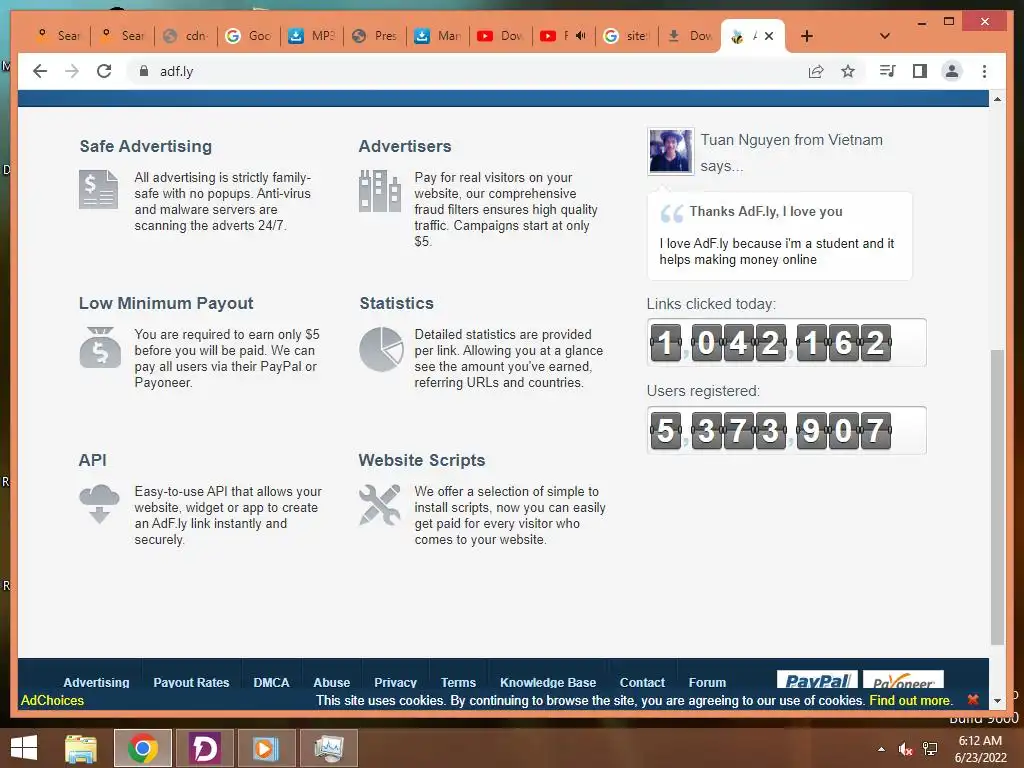Toggle the browser side panel icon

920,71
